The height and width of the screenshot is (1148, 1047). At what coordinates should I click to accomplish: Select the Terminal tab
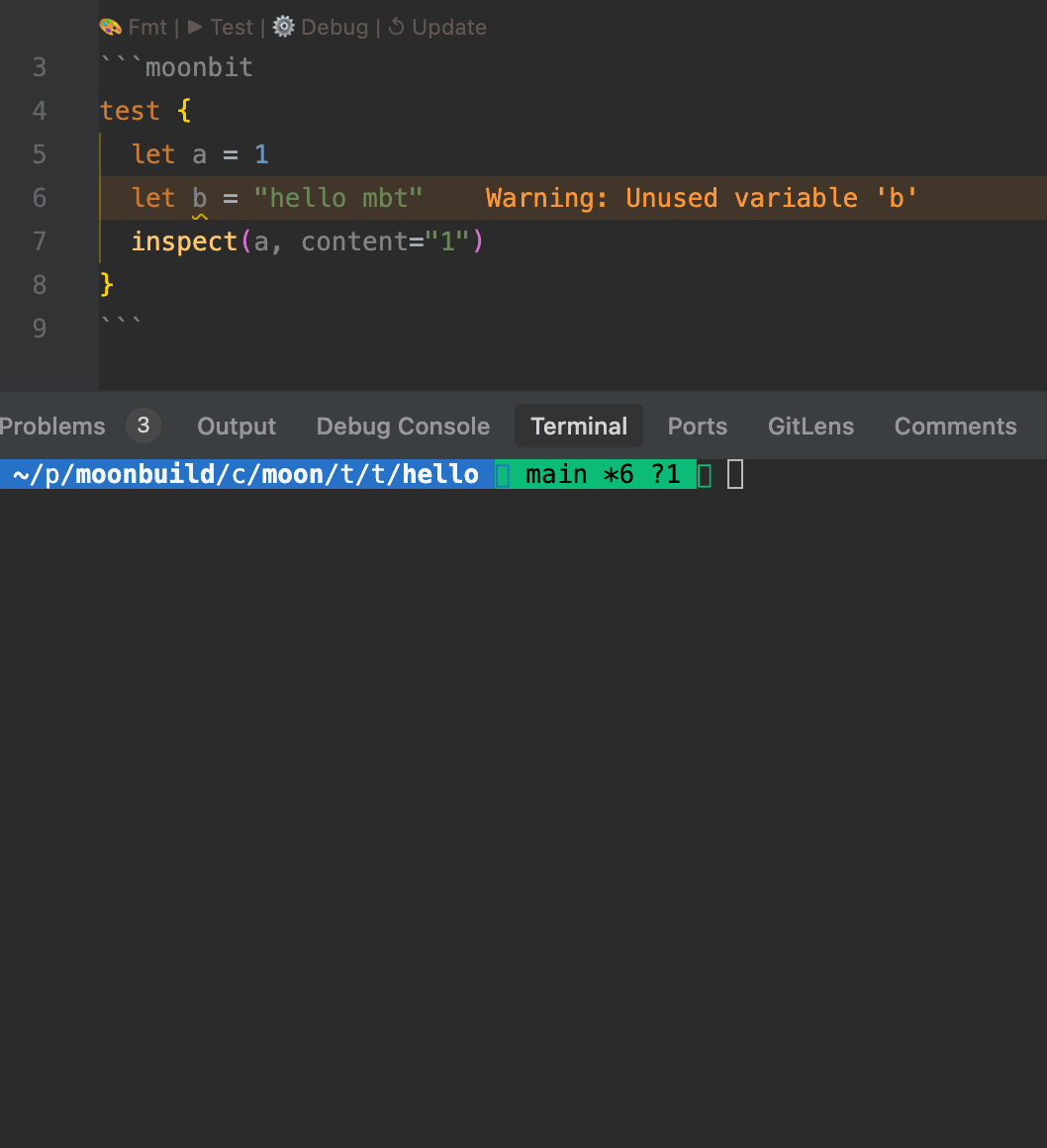[x=579, y=427]
